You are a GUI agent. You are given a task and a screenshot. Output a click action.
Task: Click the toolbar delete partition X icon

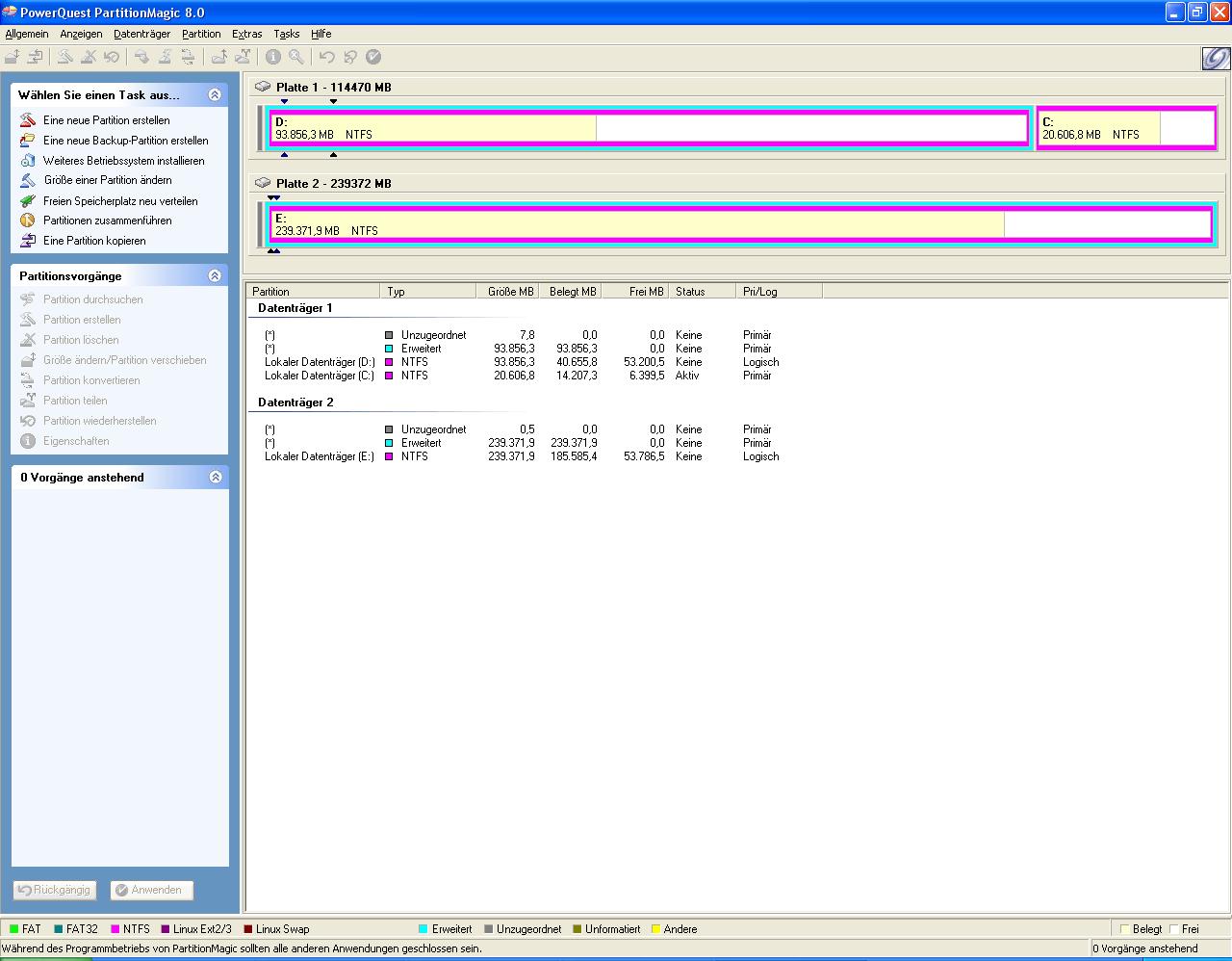tap(89, 57)
